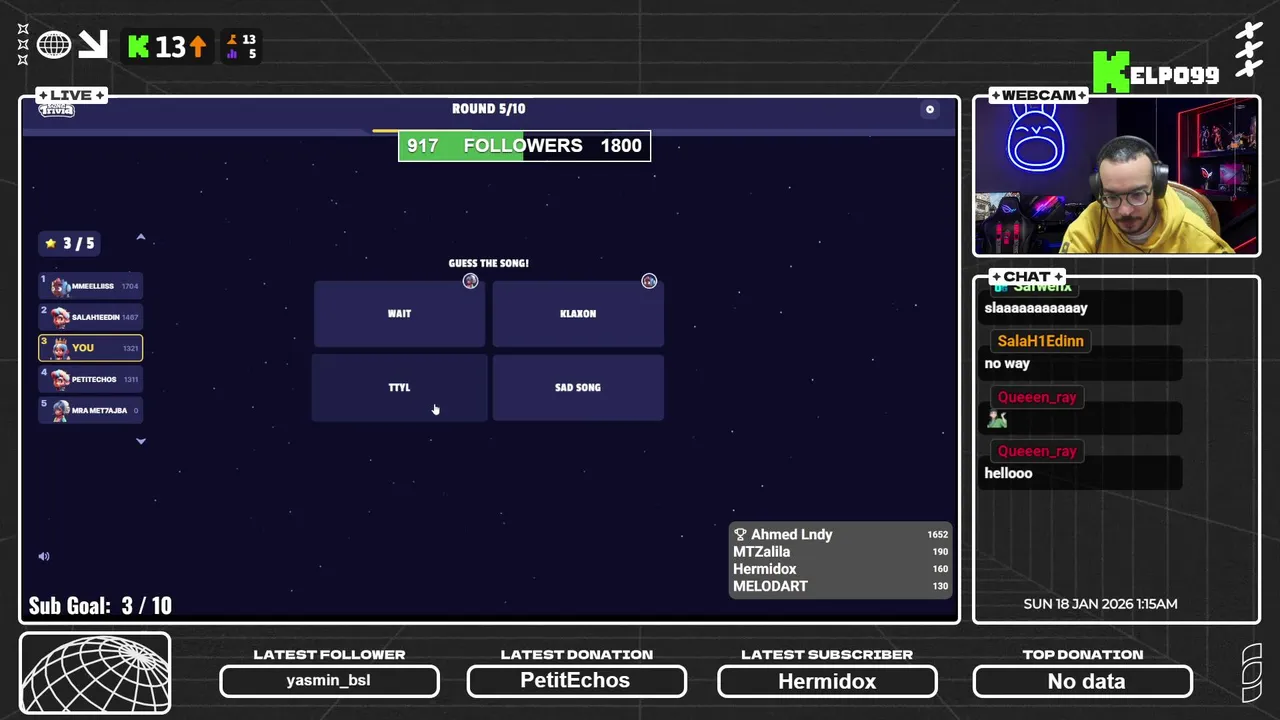Click the GUESS THE SONG! prompt
Viewport: 1280px width, 720px height.
(488, 263)
